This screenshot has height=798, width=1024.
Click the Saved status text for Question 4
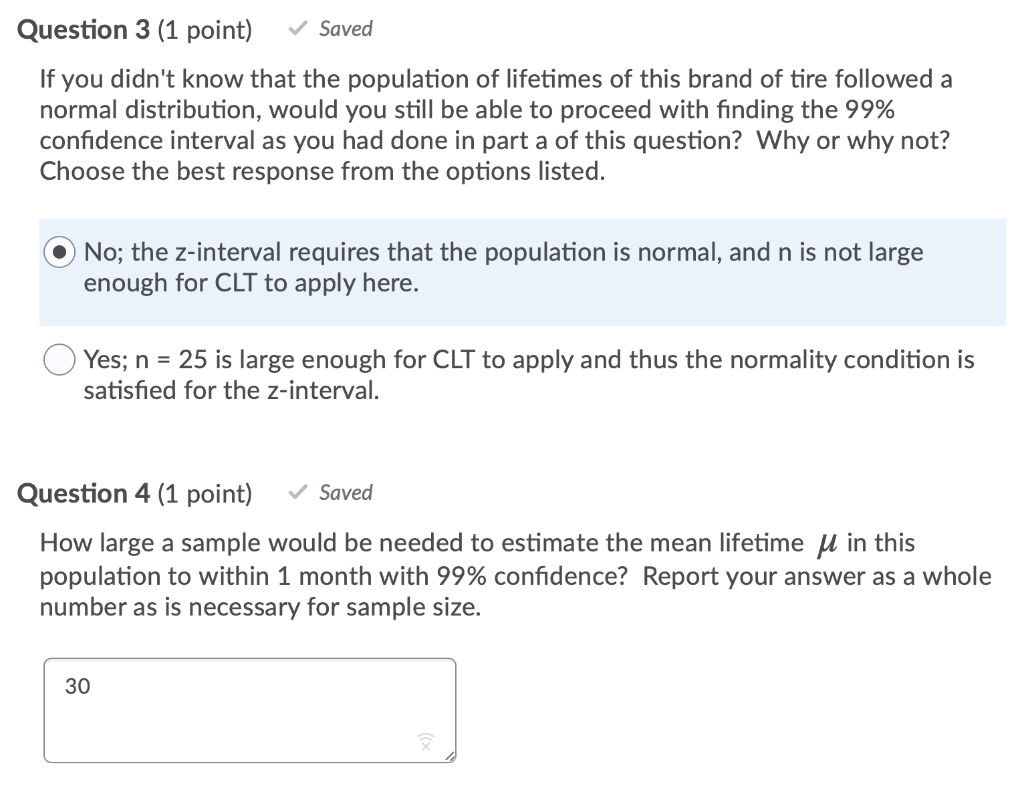pyautogui.click(x=345, y=492)
